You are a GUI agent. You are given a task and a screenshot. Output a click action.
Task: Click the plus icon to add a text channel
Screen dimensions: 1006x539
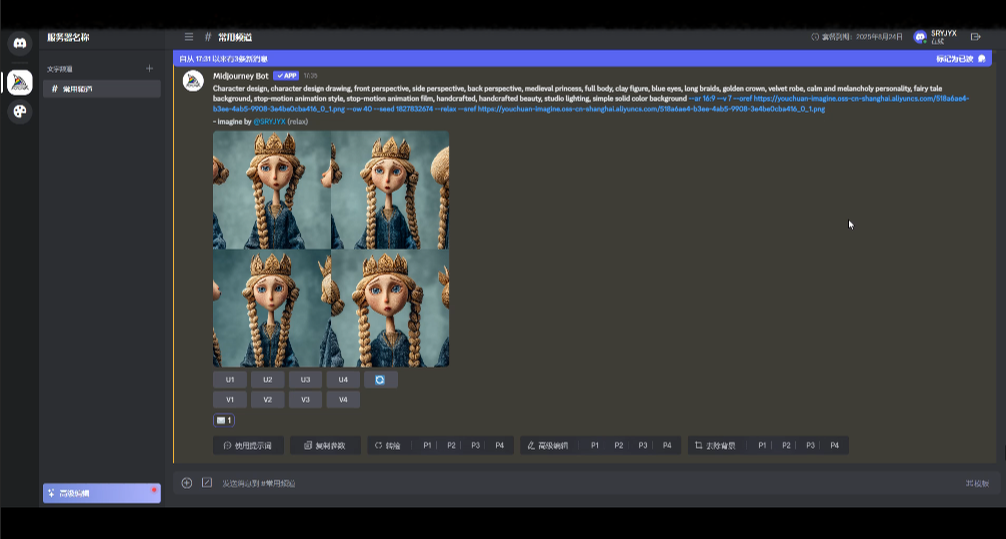[x=150, y=69]
